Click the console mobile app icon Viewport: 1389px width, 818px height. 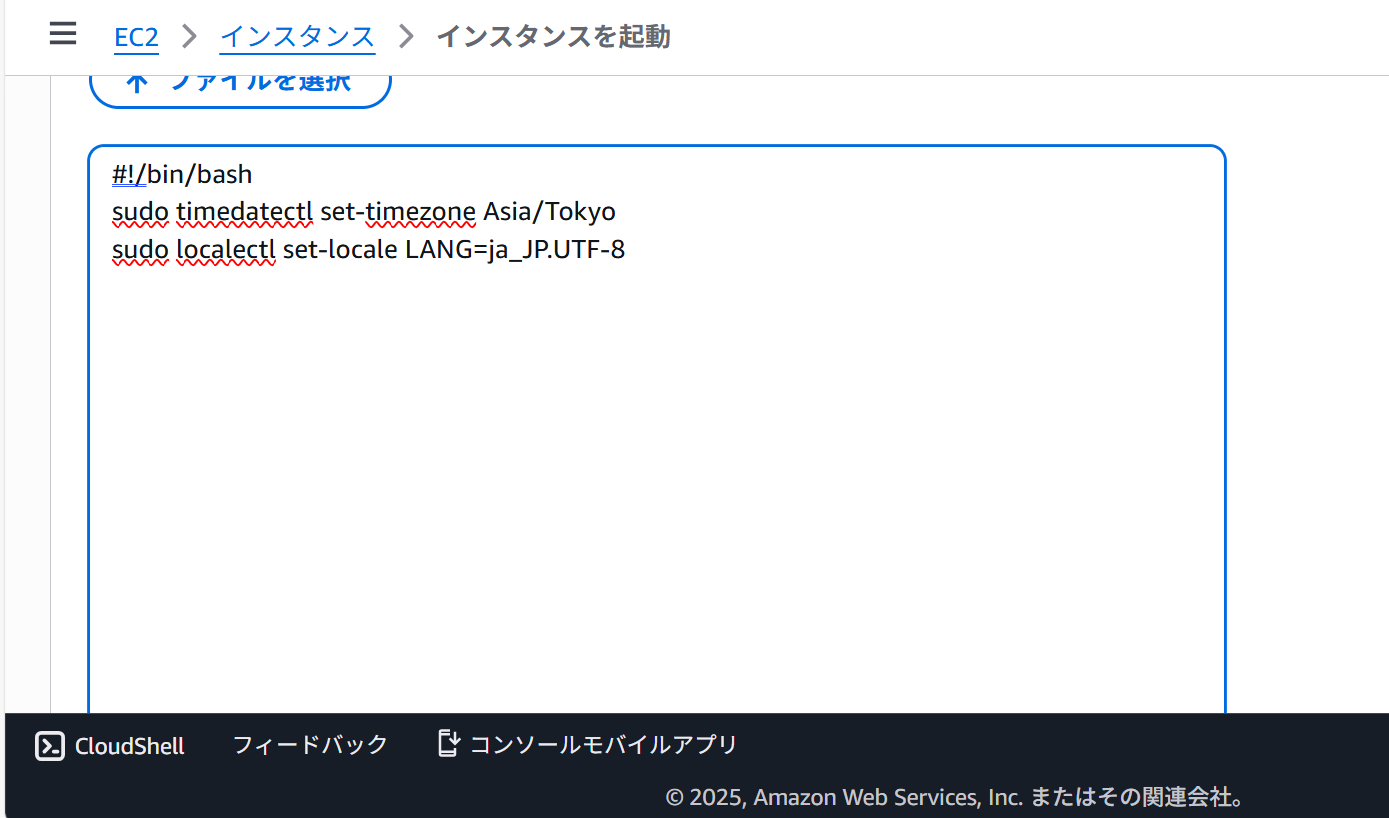449,743
